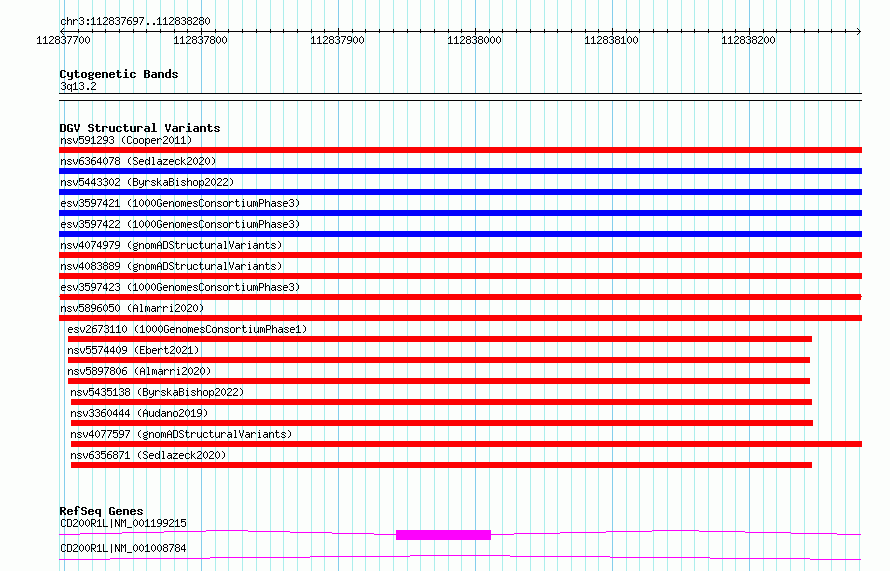Open nsv4074979 (gnomADStructuralVariants) label
Screen dimensions: 890x571
(171, 245)
